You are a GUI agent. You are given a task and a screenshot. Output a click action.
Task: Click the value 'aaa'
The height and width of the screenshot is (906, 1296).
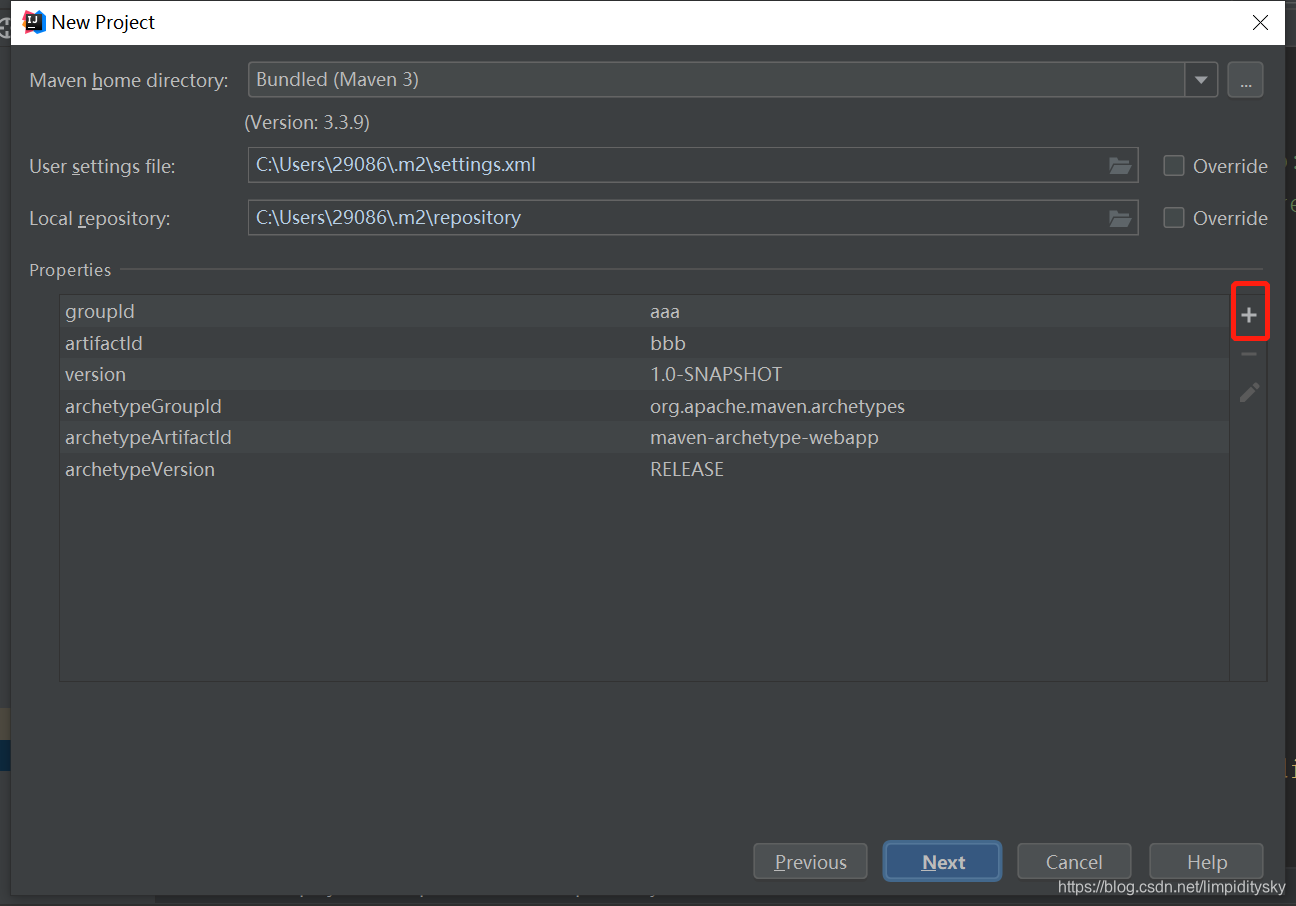point(665,312)
